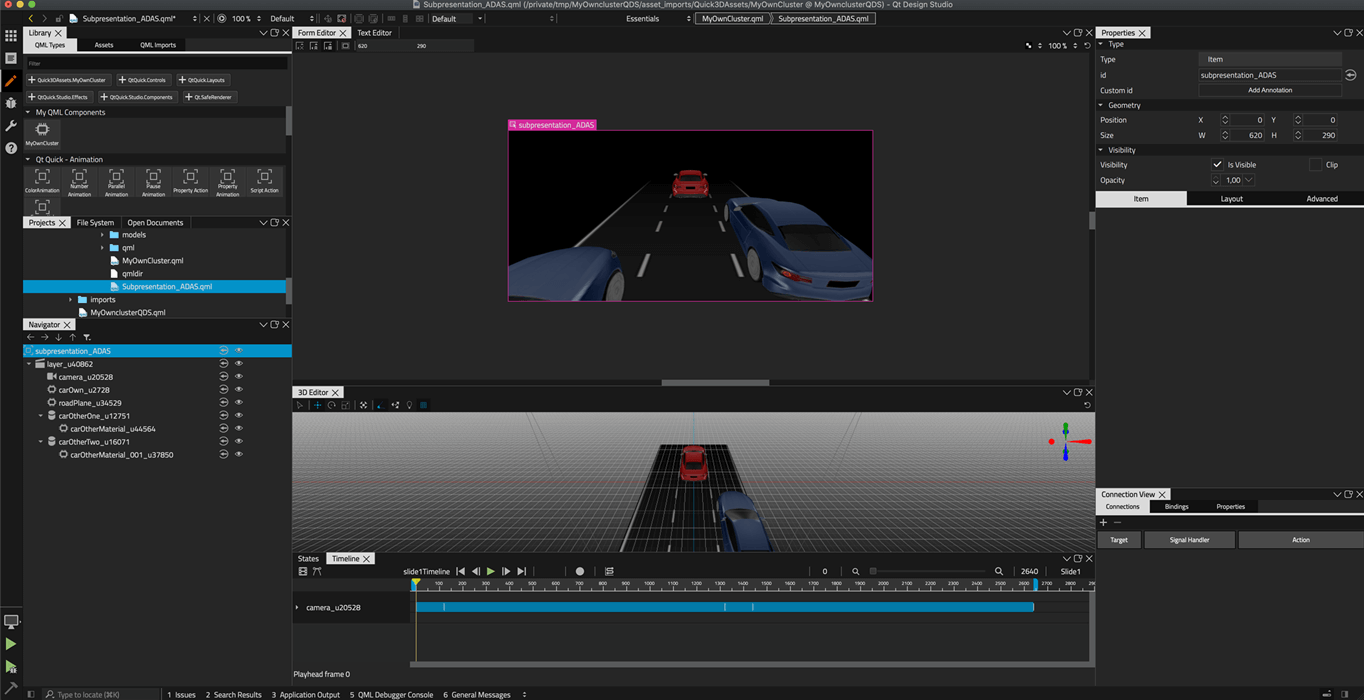
Task: Switch to the Text Editor tab
Action: pos(375,33)
